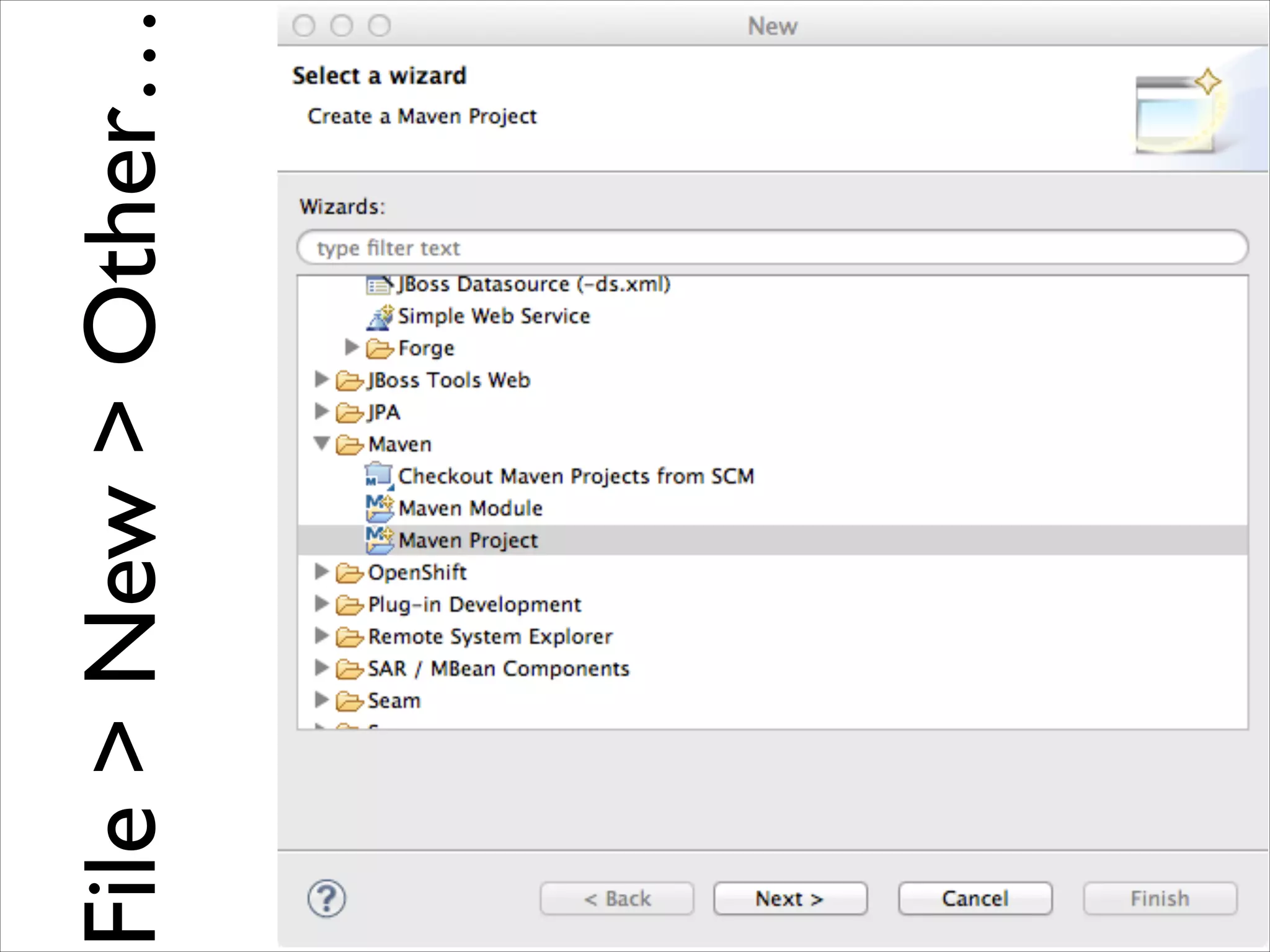Expand the SAR / MBean Components category

(x=322, y=668)
